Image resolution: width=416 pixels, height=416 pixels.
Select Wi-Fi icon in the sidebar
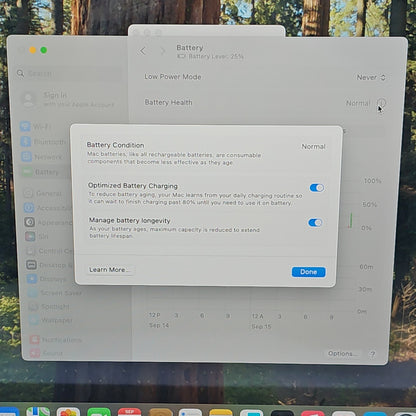click(x=25, y=127)
